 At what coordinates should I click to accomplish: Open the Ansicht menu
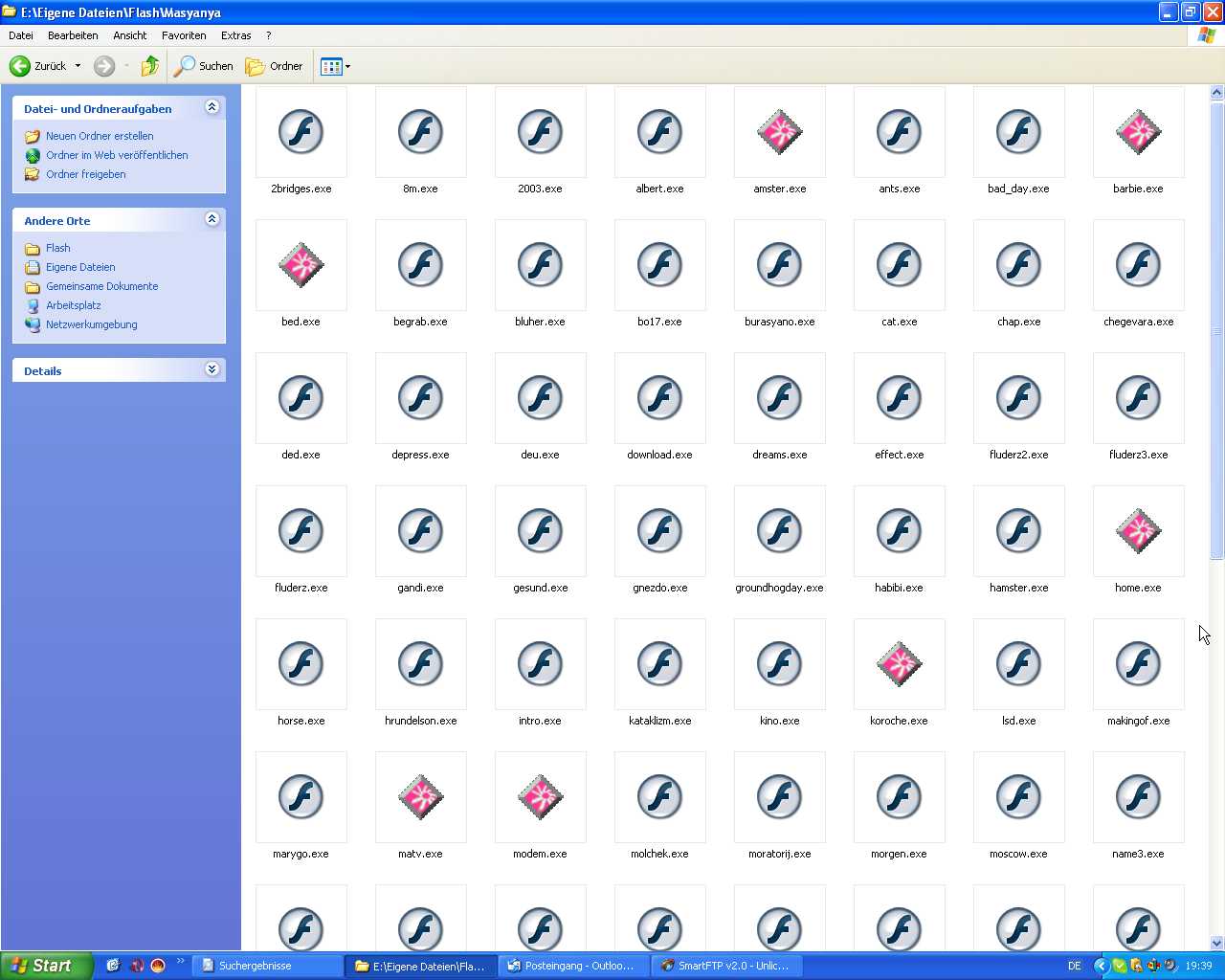(130, 35)
